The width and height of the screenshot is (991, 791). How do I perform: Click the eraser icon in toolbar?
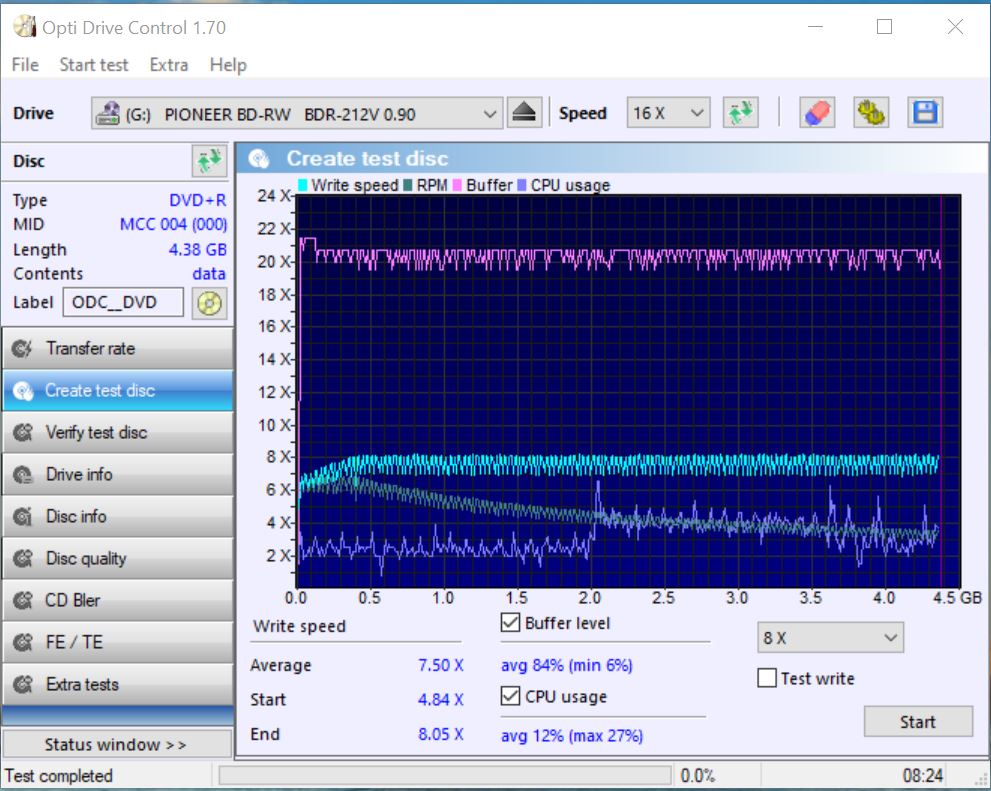[x=817, y=113]
